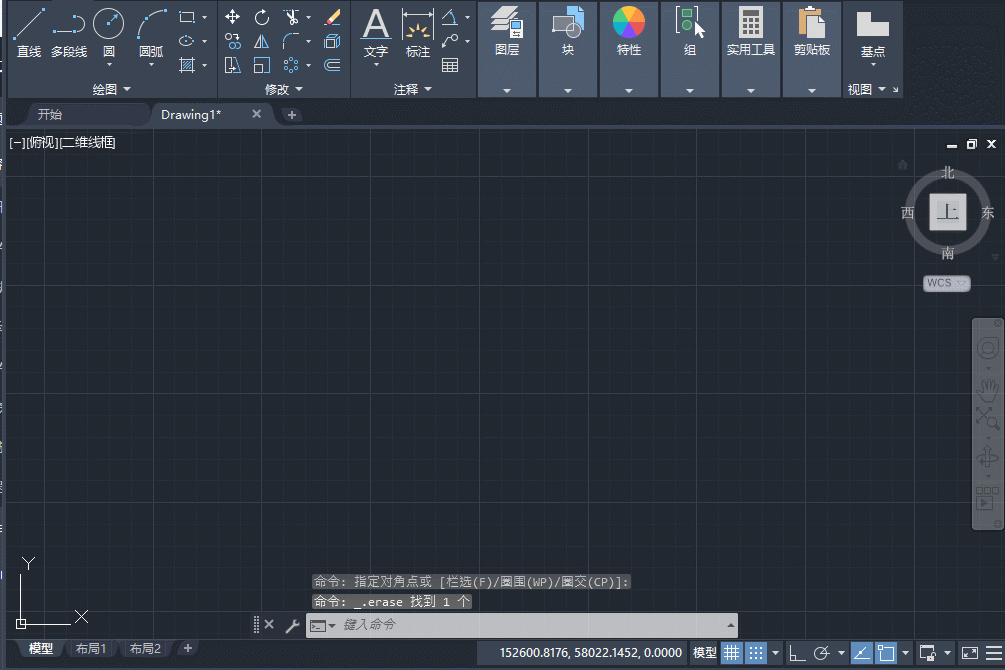This screenshot has width=1005, height=670.
Task: Open the 标注 (Dimension) tool
Action: point(418,33)
